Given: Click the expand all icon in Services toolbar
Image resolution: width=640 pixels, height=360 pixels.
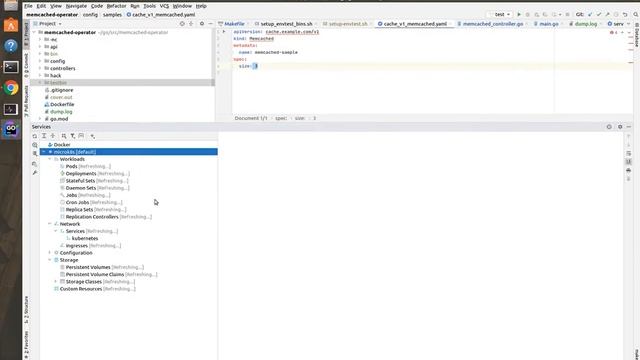Looking at the screenshot, I should click(x=44, y=136).
